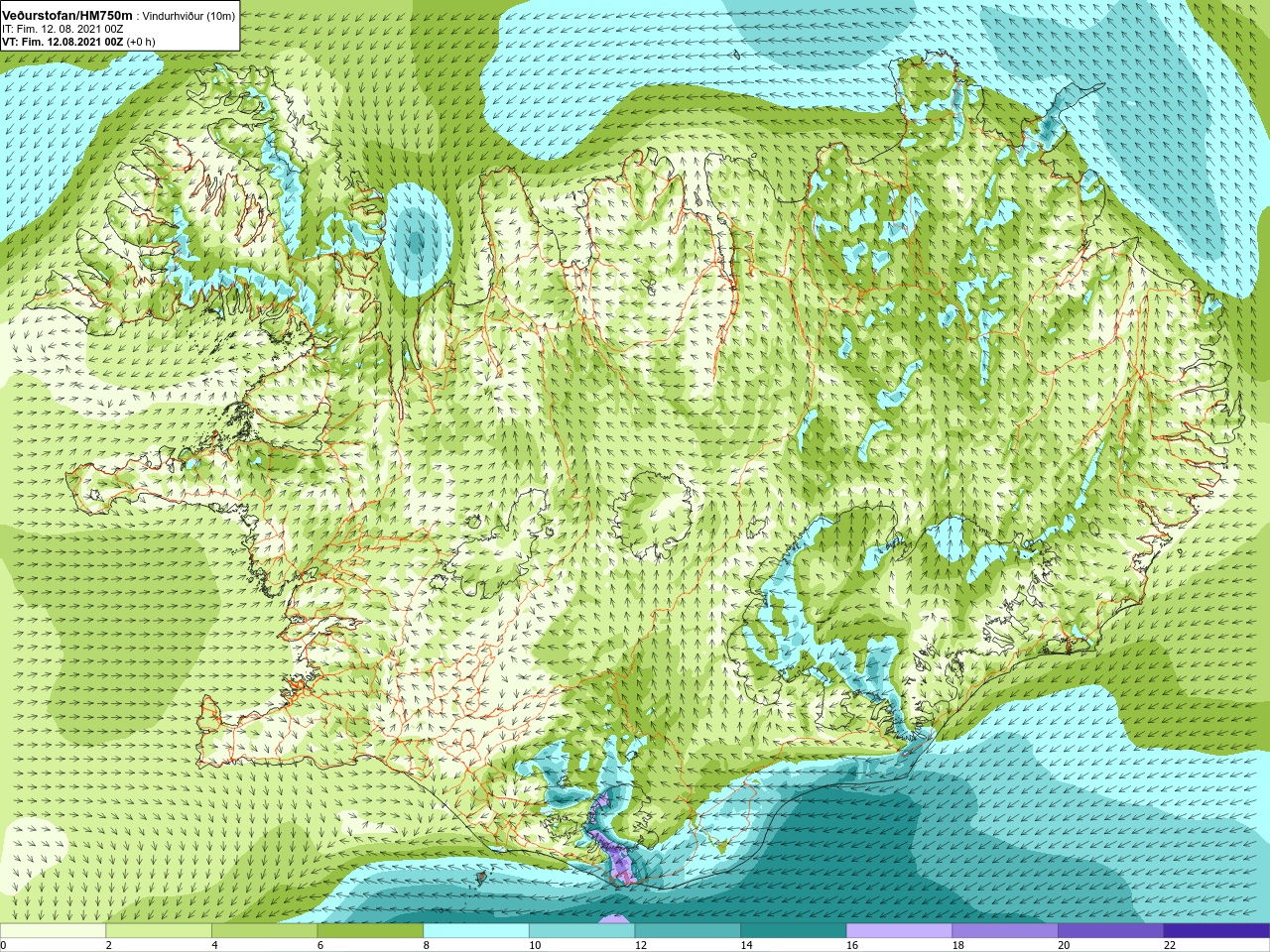The image size is (1270, 952).
Task: Click the legend value 4
Action: coord(214,945)
